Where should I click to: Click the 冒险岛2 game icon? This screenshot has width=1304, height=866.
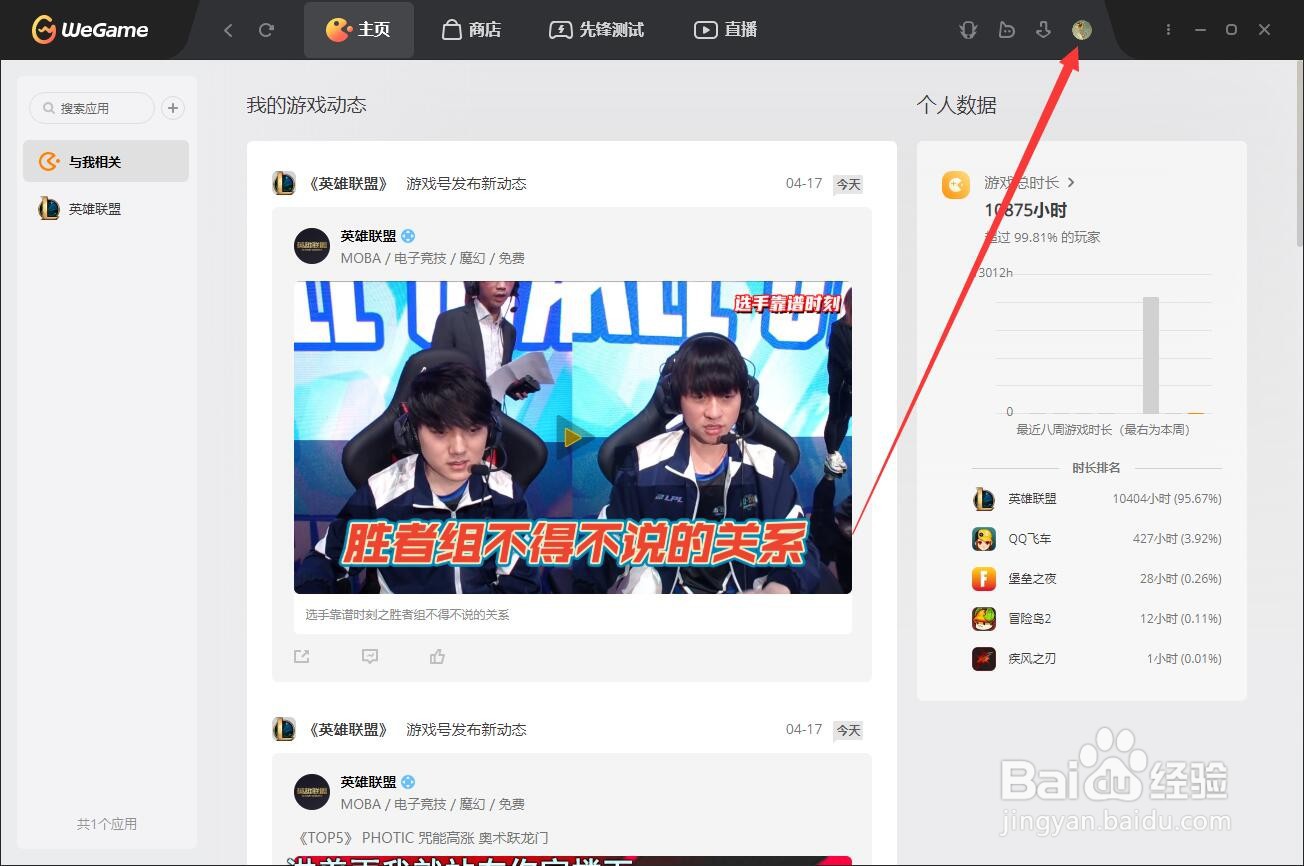[x=984, y=619]
